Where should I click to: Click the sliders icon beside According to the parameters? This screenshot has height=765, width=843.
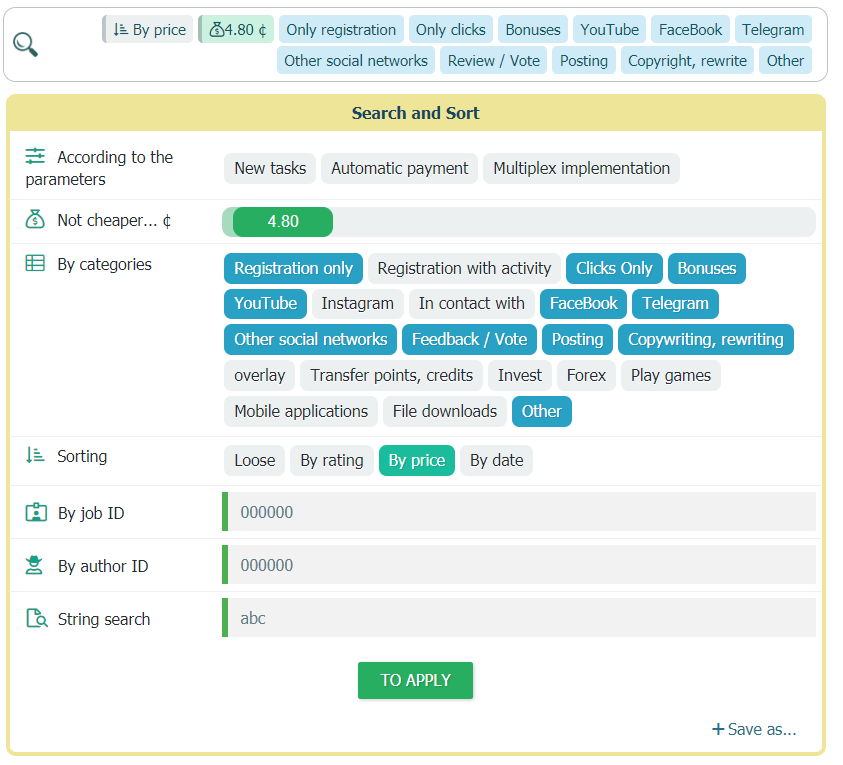35,156
